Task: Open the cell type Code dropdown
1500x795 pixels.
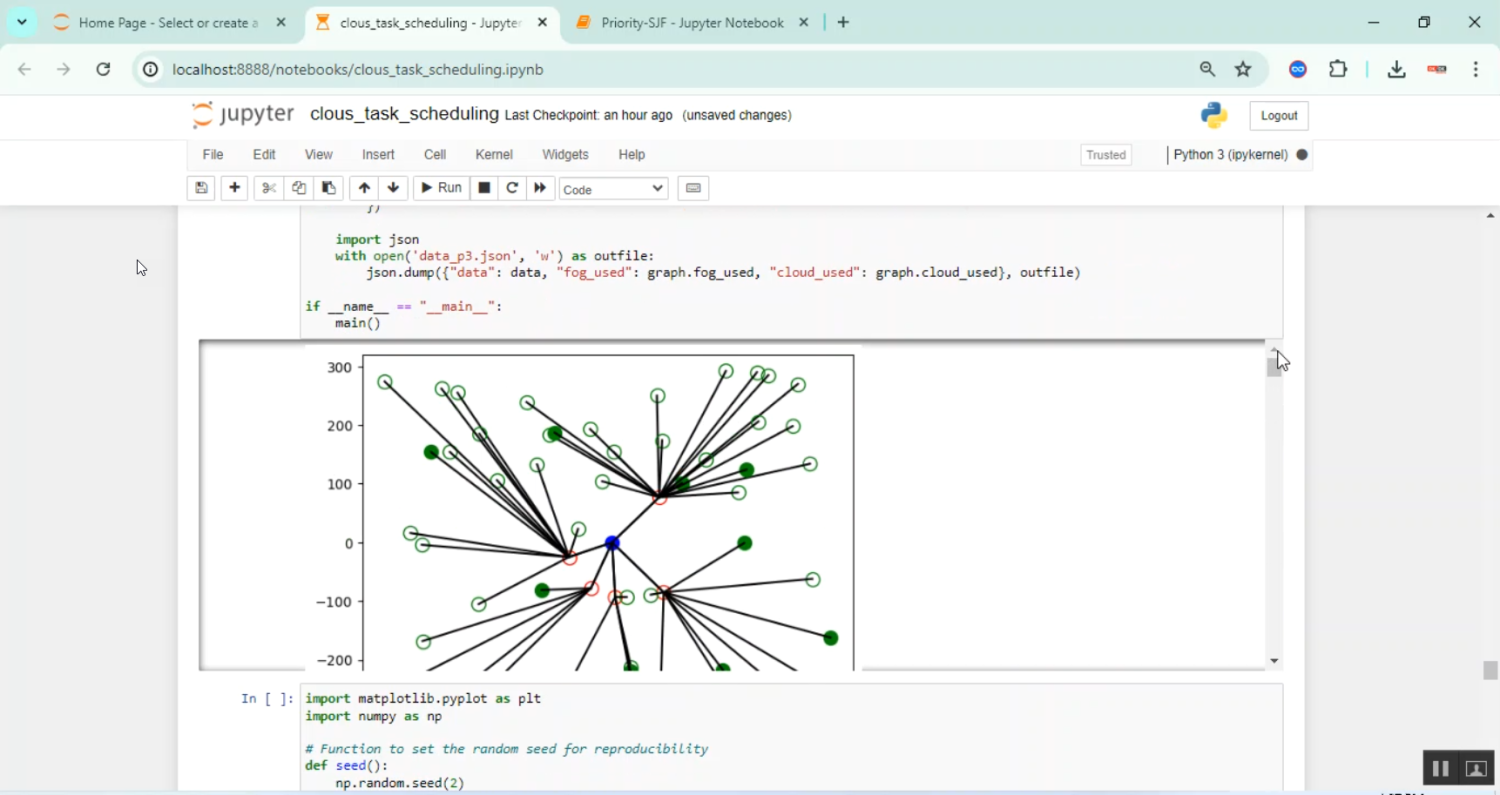Action: click(x=612, y=188)
